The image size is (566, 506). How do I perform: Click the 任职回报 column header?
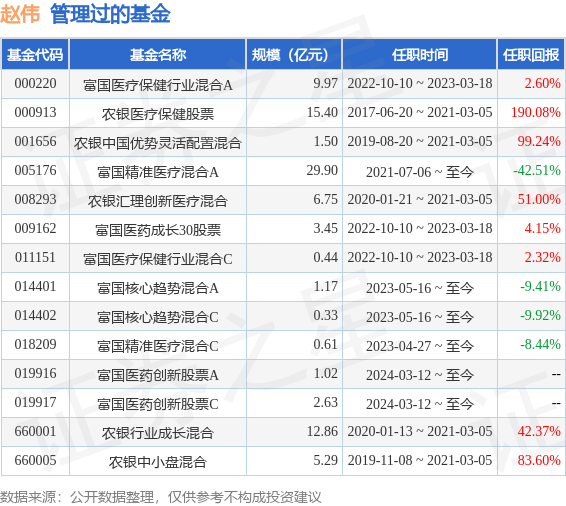click(x=531, y=55)
